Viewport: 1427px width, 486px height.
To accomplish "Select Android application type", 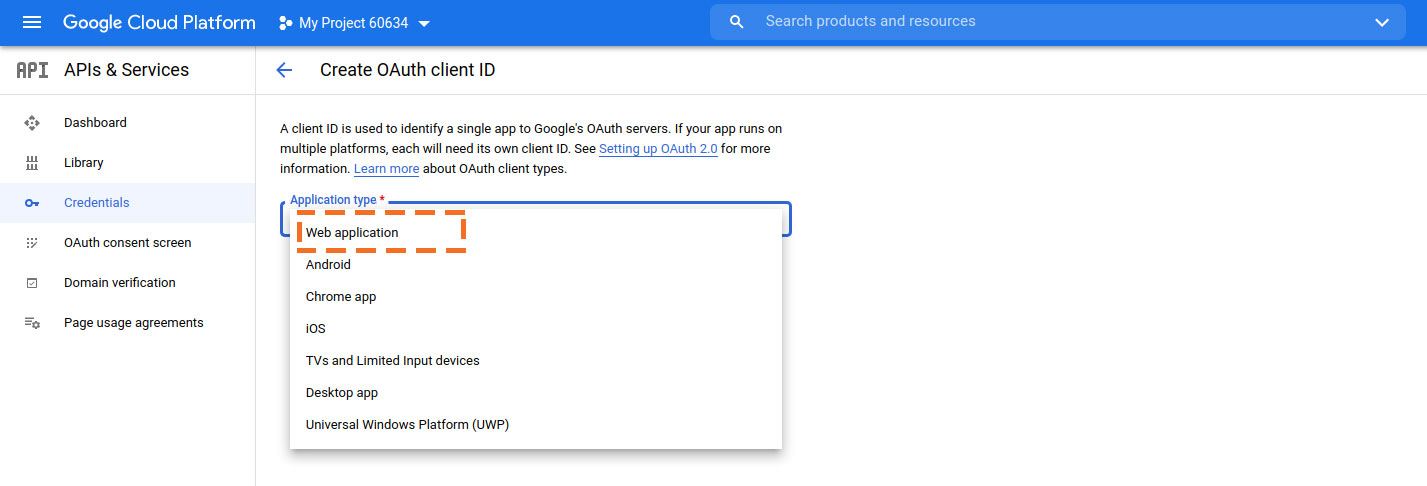I will [536, 265].
